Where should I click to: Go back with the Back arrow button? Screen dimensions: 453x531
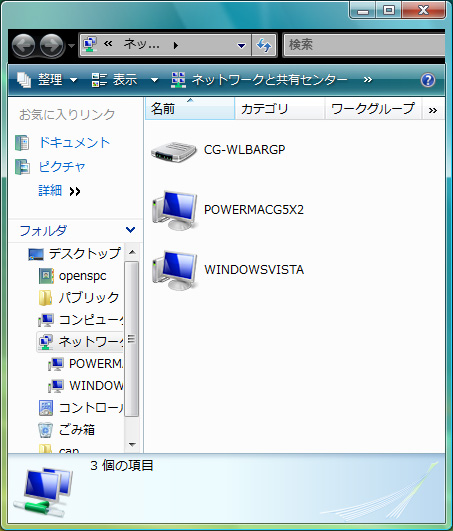tap(23, 45)
